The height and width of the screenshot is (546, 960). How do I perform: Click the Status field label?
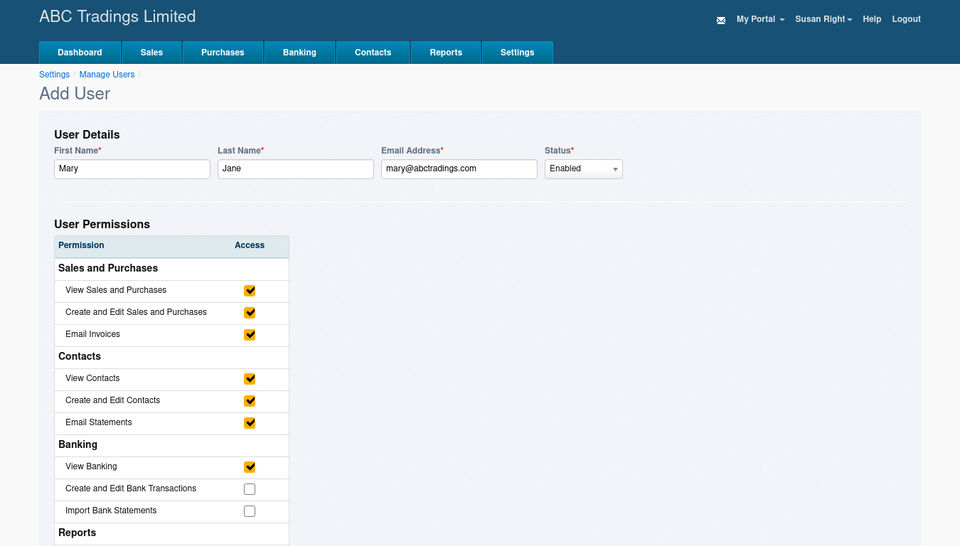coord(559,150)
